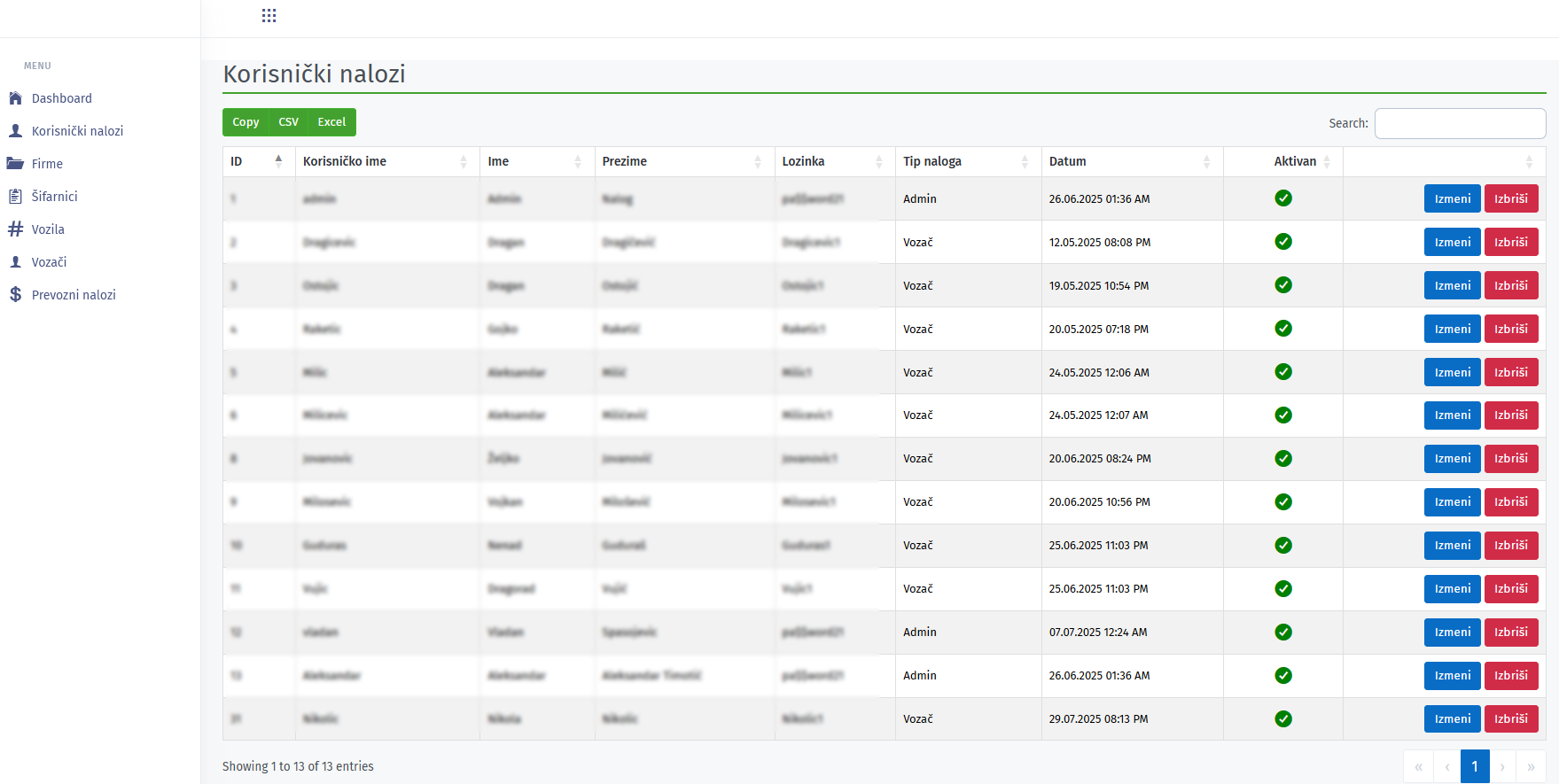The height and width of the screenshot is (784, 1559).
Task: Click Aktivan checkmark for 12.05.2025 08:08 PM row
Action: (1282, 242)
